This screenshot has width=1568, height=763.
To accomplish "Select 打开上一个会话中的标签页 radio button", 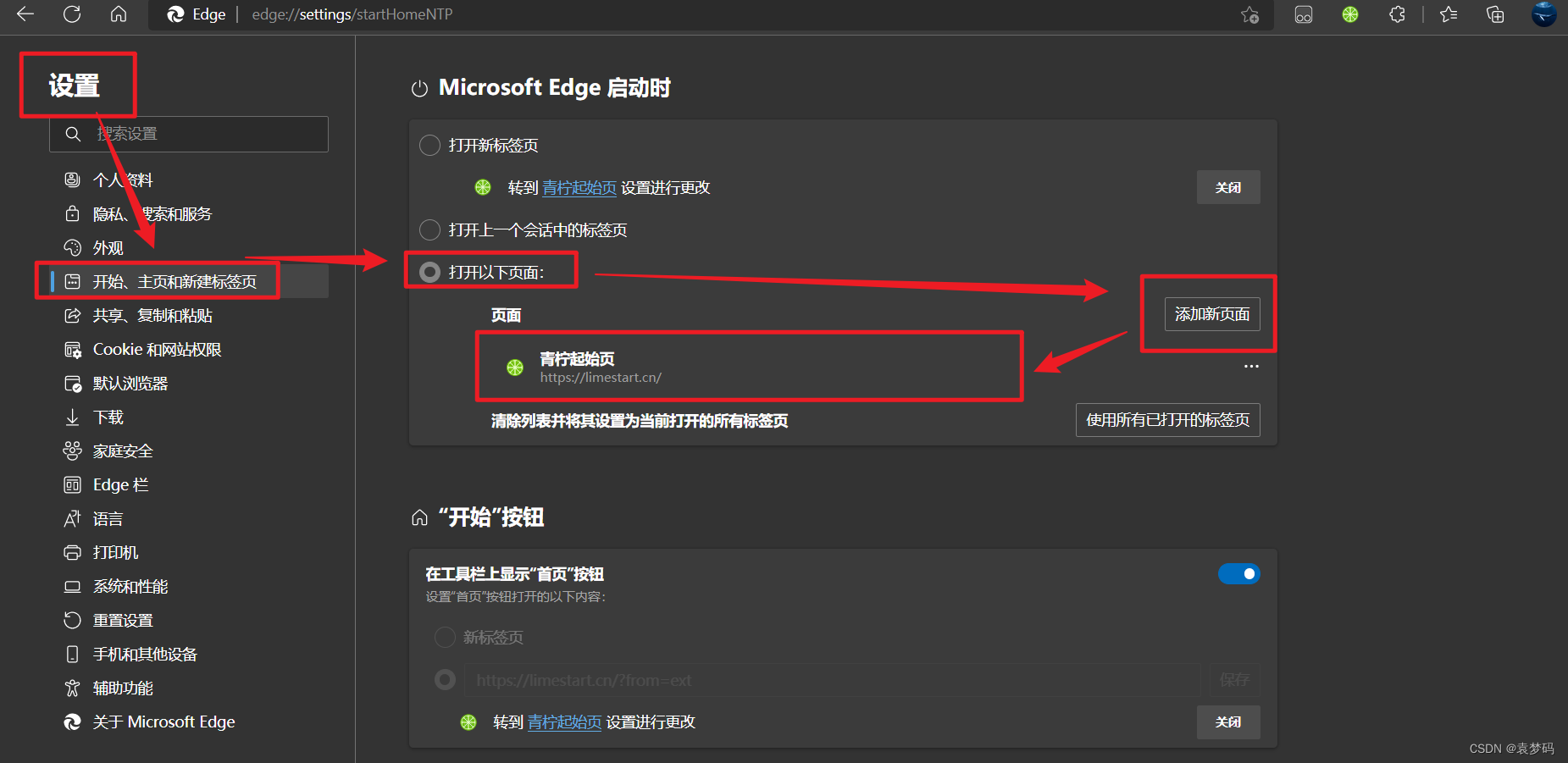I will pos(429,229).
